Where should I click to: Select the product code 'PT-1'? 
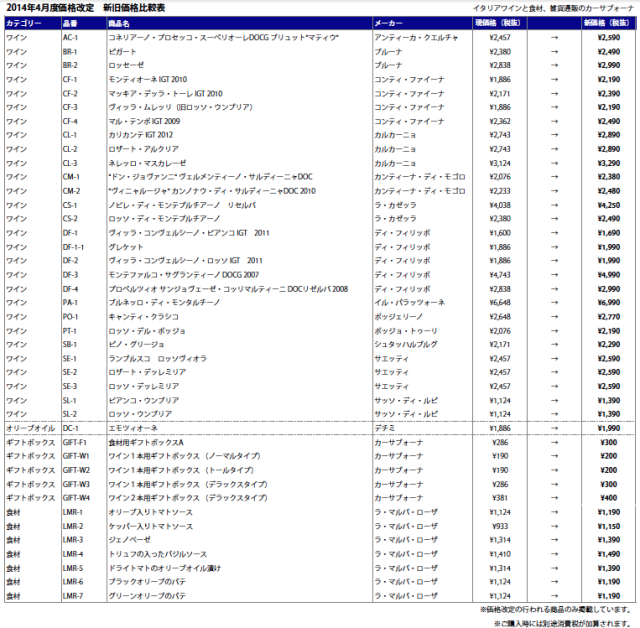(x=70, y=331)
